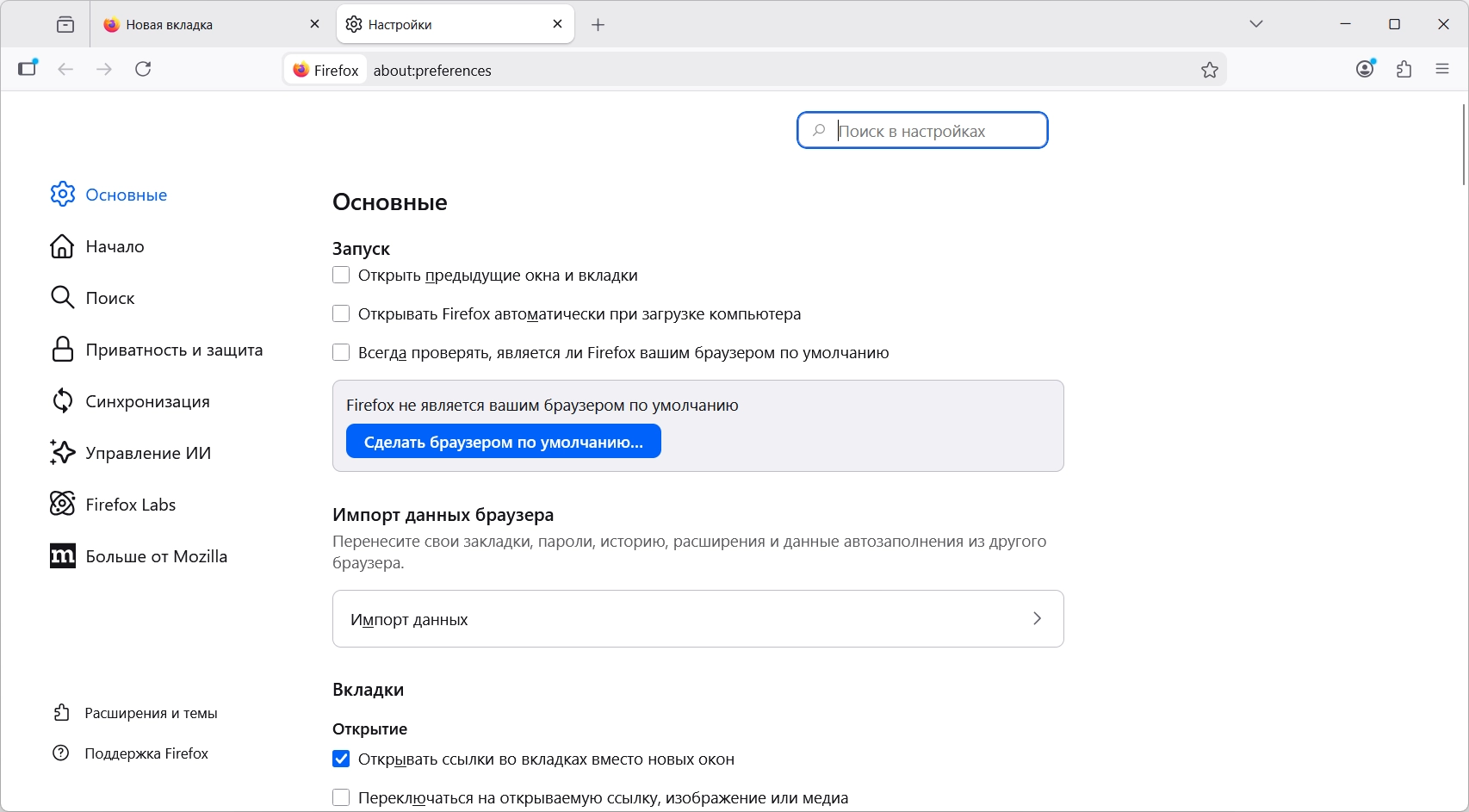
Task: Open the Firefox account icon
Action: pyautogui.click(x=1365, y=69)
